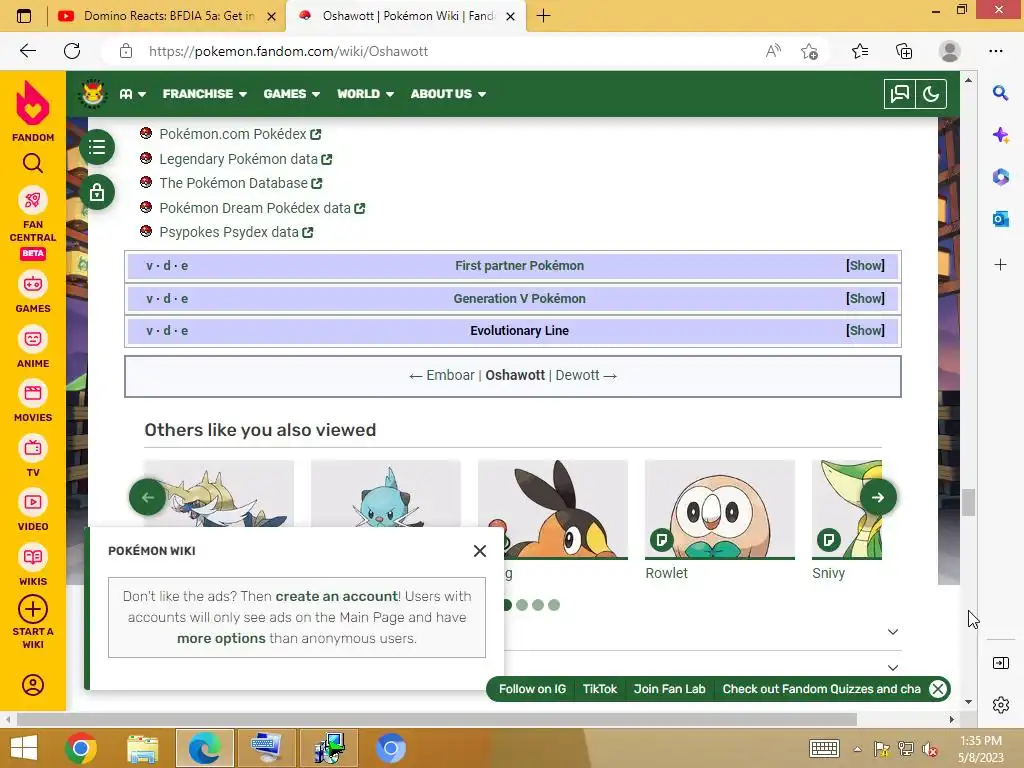
Task: Open the TV sidebar icon
Action: click(33, 448)
